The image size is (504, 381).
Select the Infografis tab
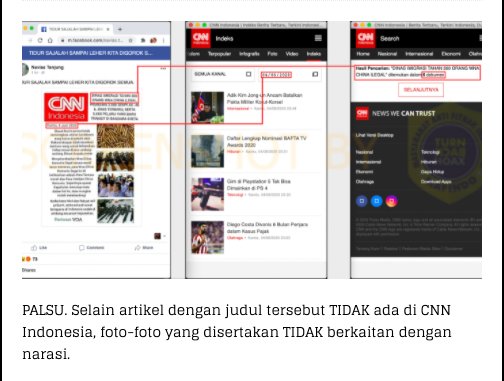[249, 54]
